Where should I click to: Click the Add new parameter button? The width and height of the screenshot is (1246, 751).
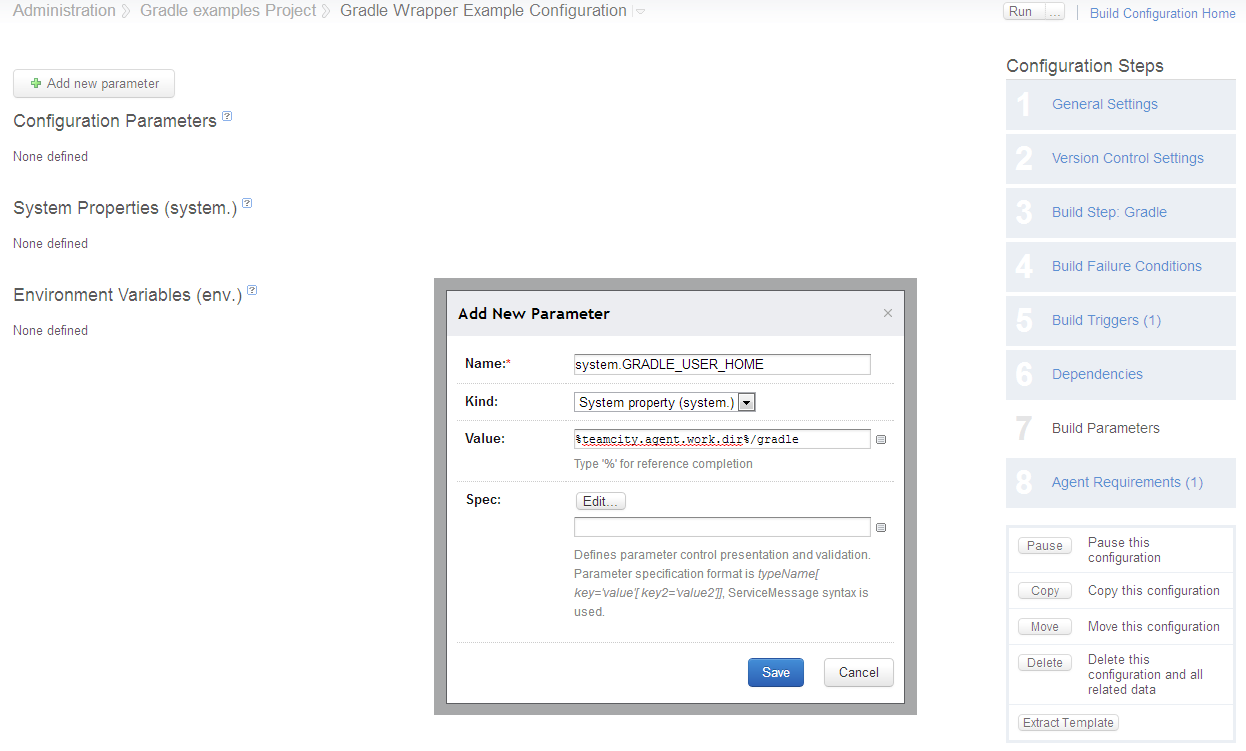(x=94, y=84)
